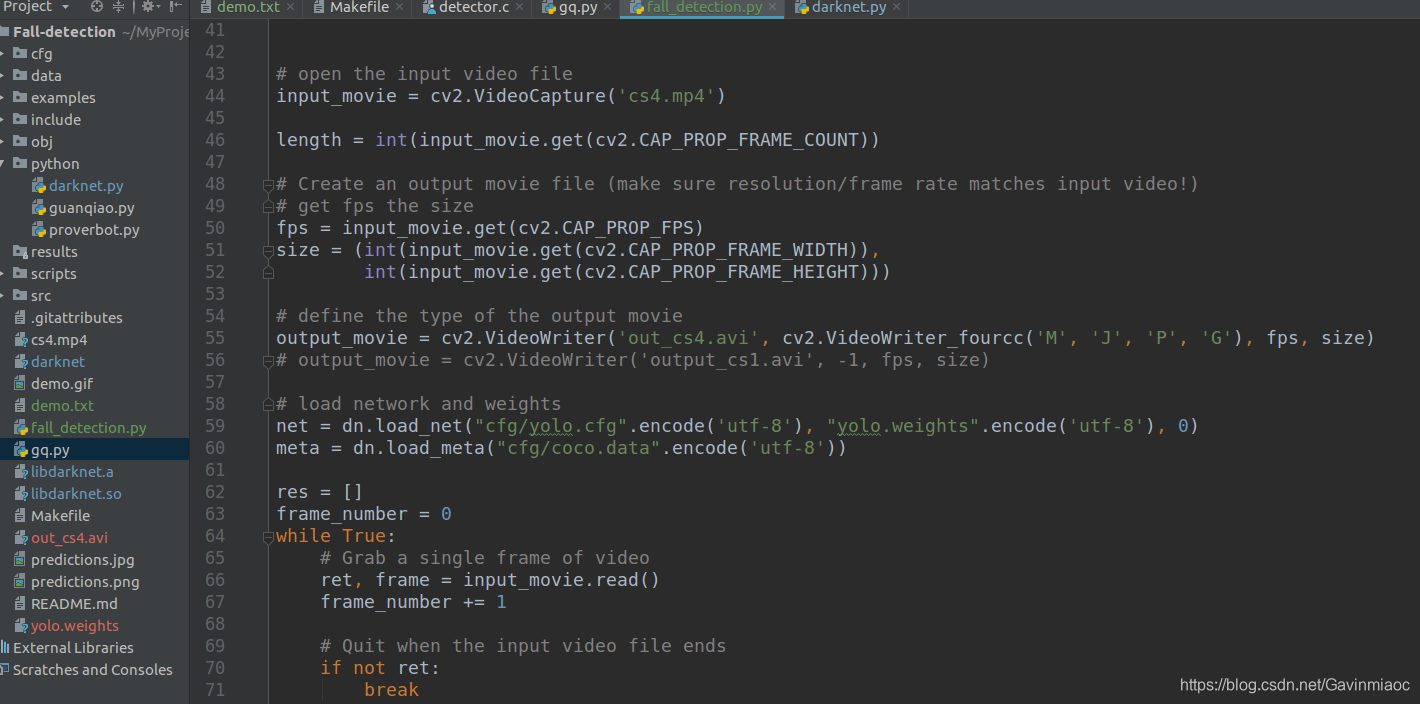Image resolution: width=1420 pixels, height=704 pixels.
Task: Click the python icon on gq.py tab
Action: coord(549,7)
